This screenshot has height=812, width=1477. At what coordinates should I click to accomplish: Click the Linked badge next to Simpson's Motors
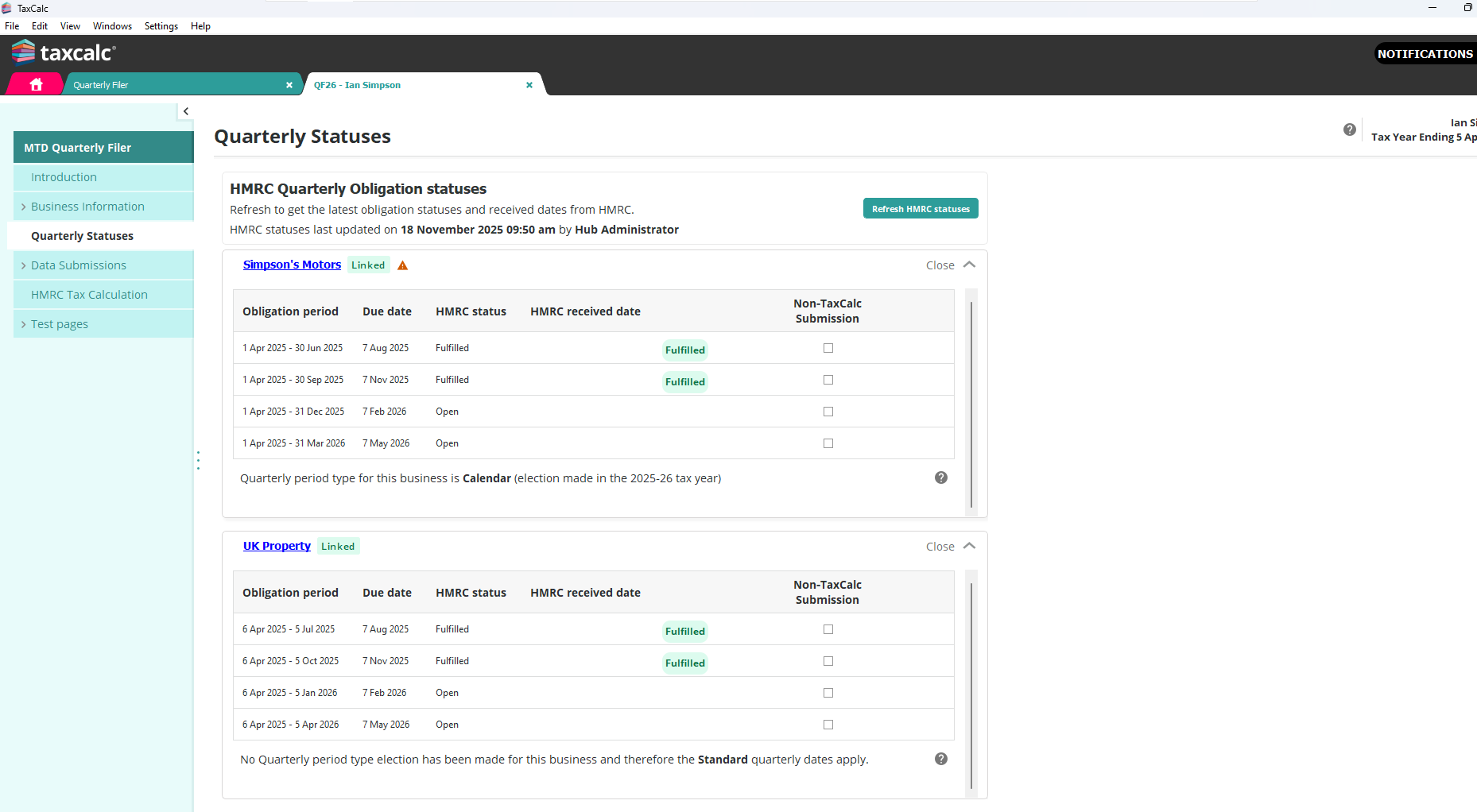(368, 265)
